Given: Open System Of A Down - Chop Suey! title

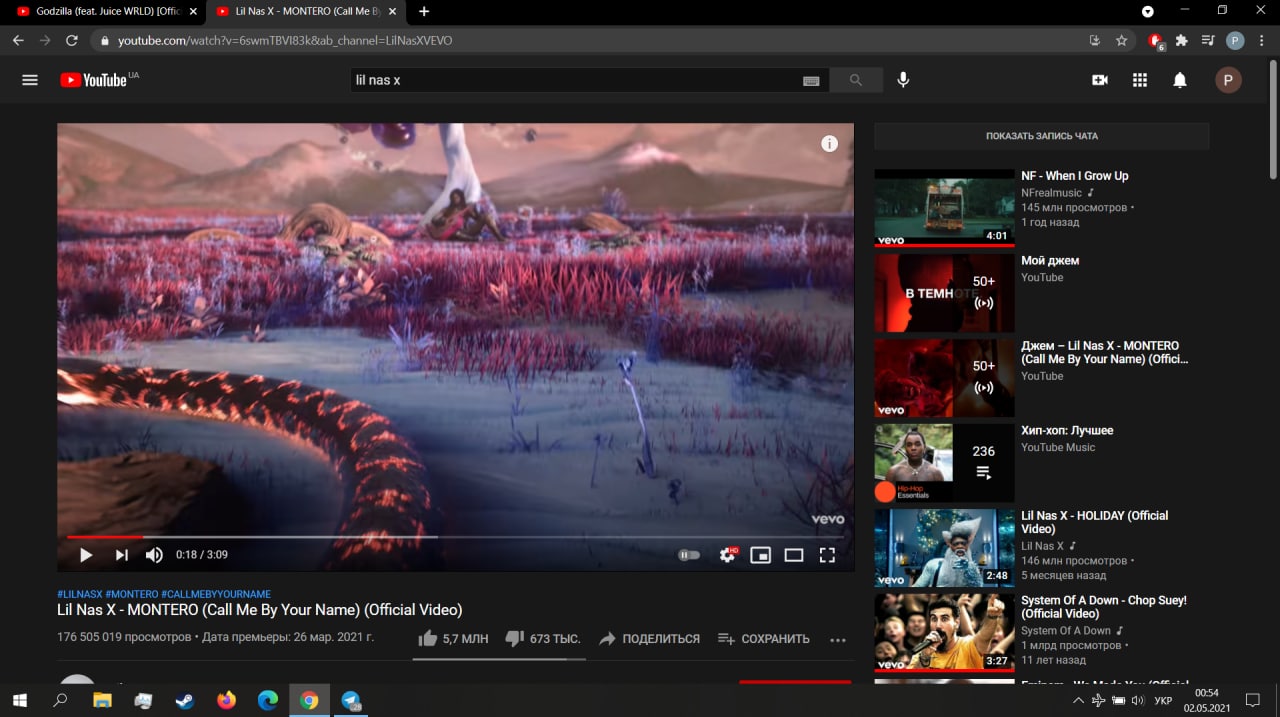Looking at the screenshot, I should [x=1104, y=607].
